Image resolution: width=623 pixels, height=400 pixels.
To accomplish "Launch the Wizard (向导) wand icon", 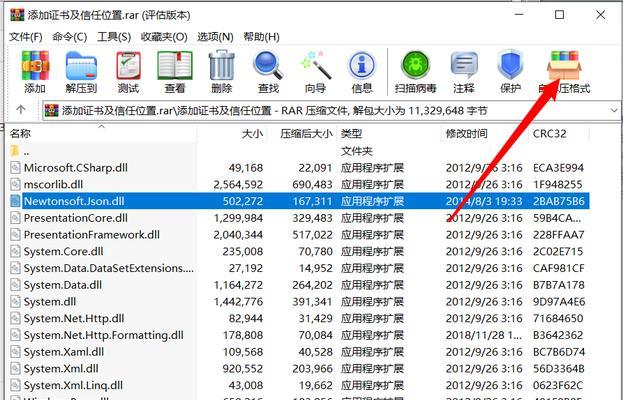I will (x=315, y=72).
